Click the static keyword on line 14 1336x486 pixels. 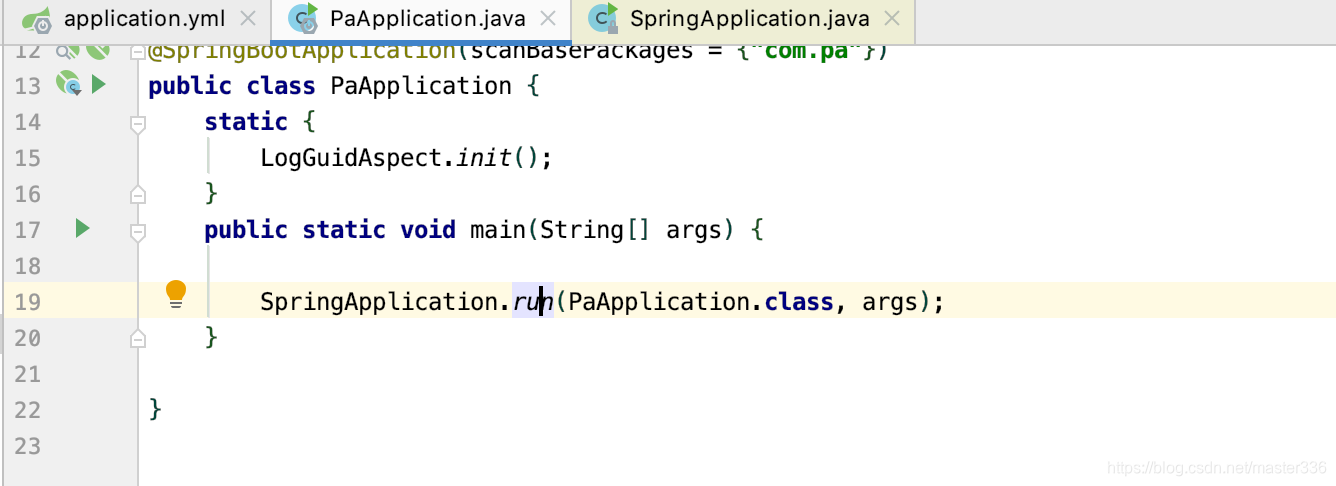(x=246, y=122)
